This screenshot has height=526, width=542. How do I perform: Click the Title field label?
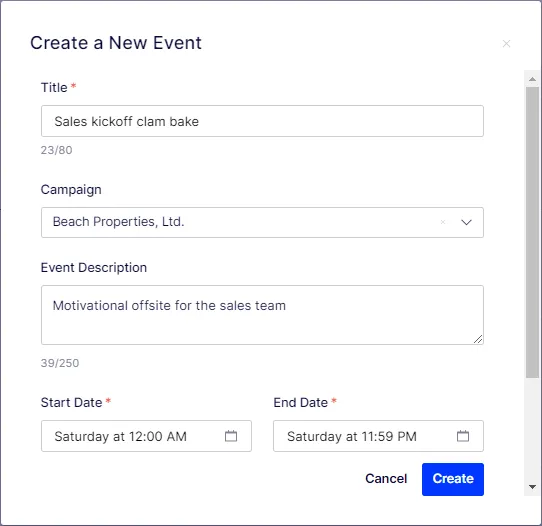[54, 87]
